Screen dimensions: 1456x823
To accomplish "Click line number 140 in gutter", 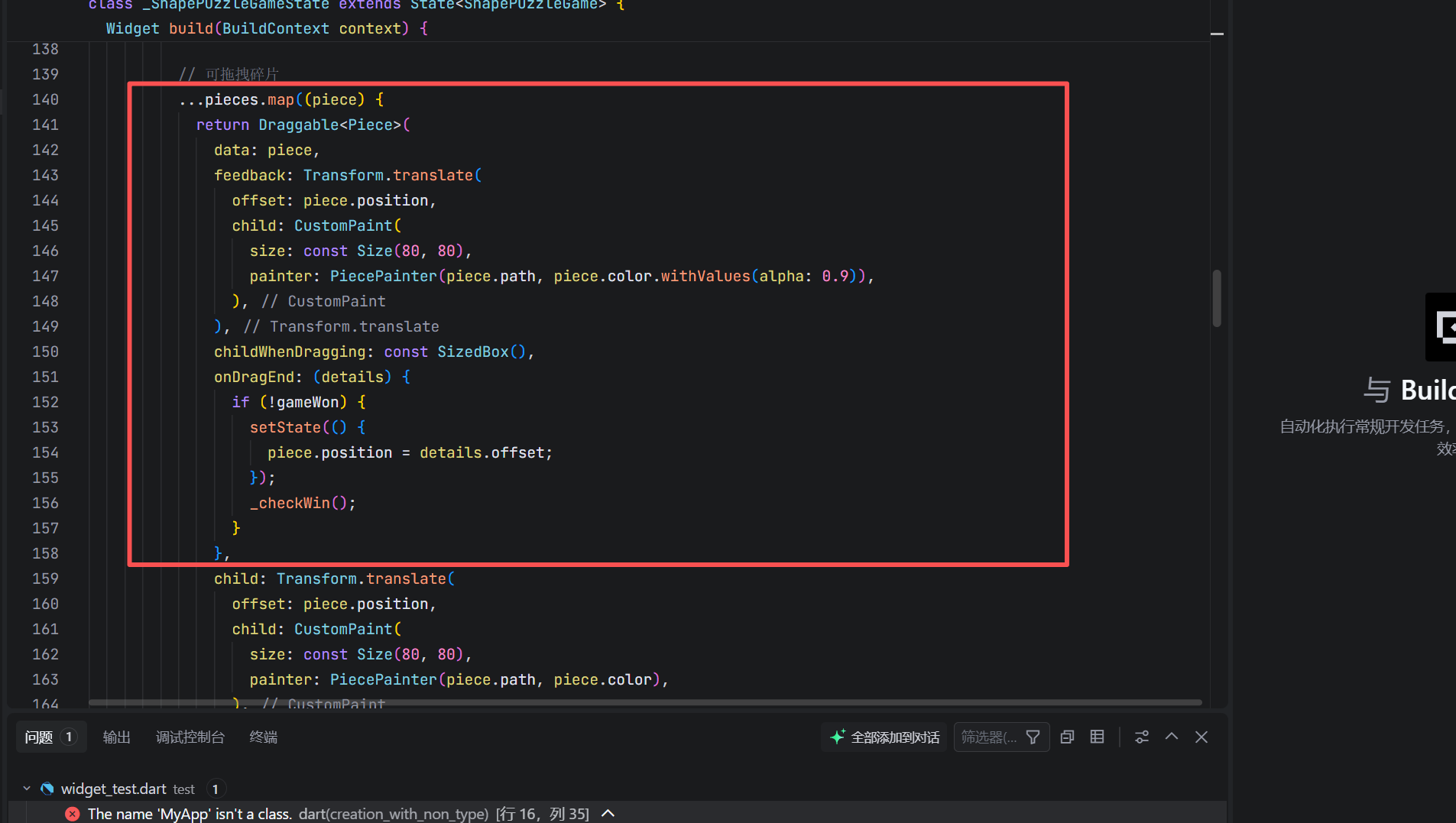I will click(45, 99).
